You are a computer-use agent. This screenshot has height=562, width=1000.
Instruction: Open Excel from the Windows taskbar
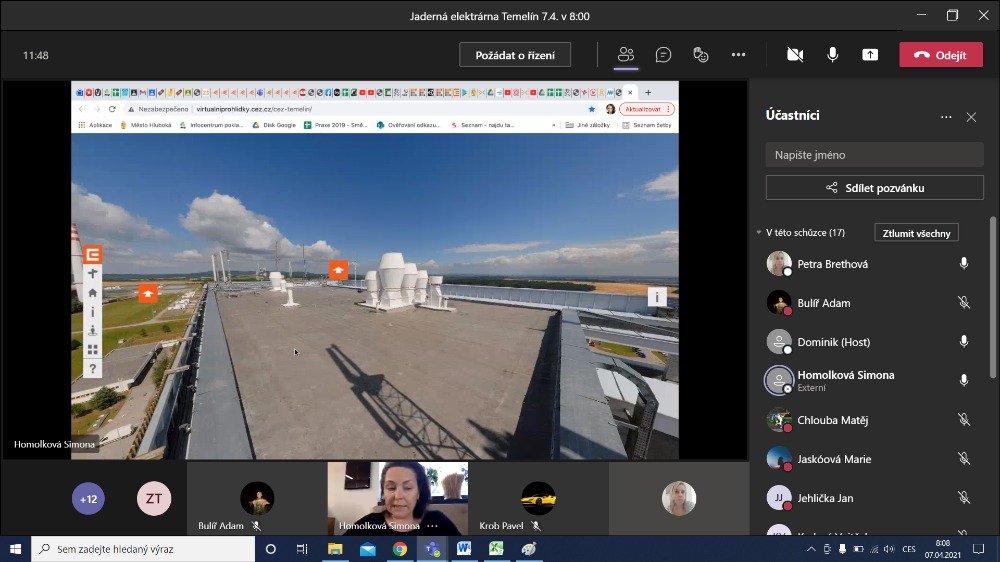(496, 549)
